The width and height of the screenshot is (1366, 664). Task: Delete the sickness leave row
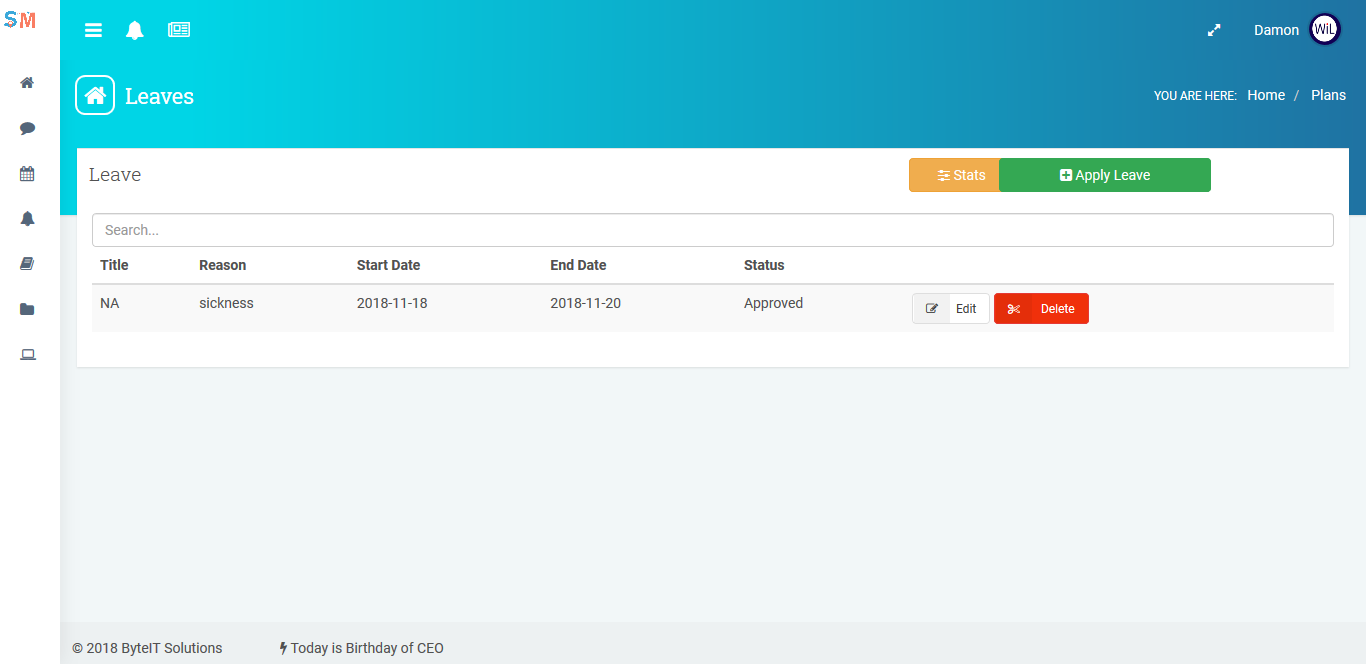point(1041,309)
